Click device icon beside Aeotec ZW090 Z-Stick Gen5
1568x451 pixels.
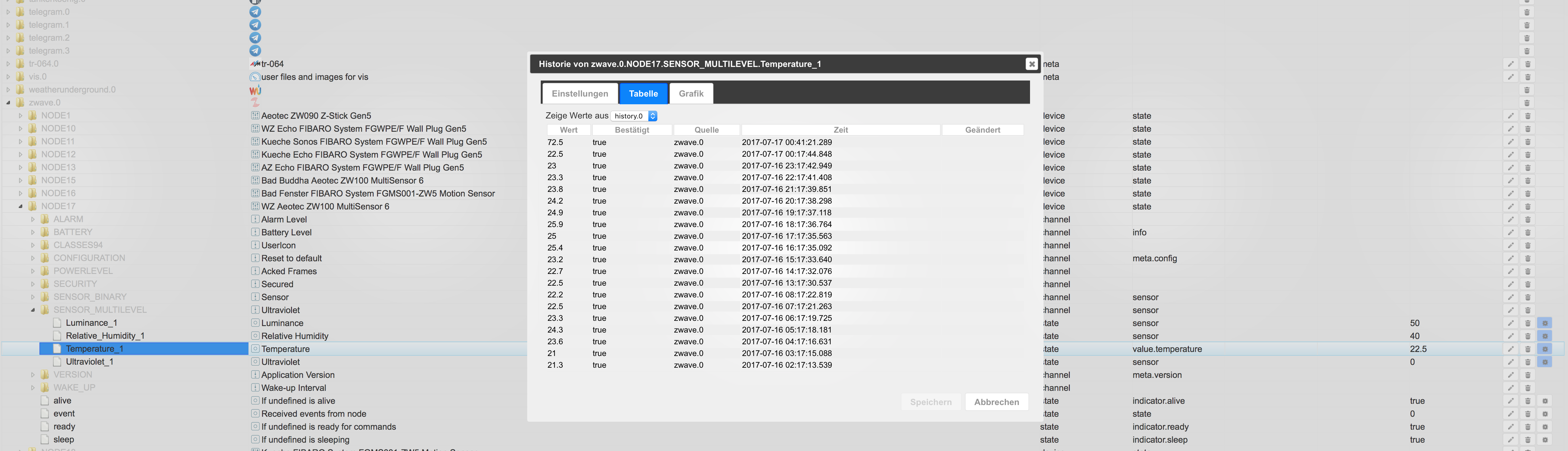pyautogui.click(x=256, y=115)
